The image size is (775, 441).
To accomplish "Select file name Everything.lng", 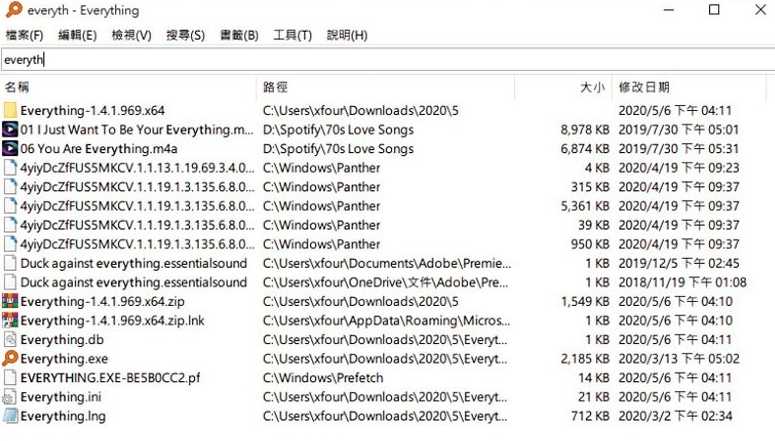I will 63,416.
